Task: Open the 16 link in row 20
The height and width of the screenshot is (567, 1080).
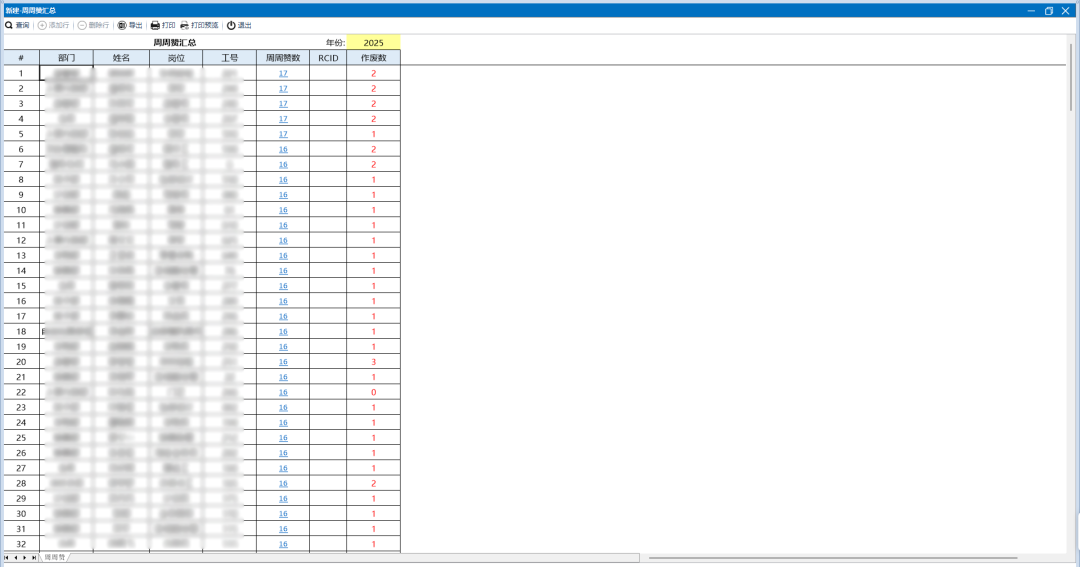Action: pyautogui.click(x=283, y=362)
